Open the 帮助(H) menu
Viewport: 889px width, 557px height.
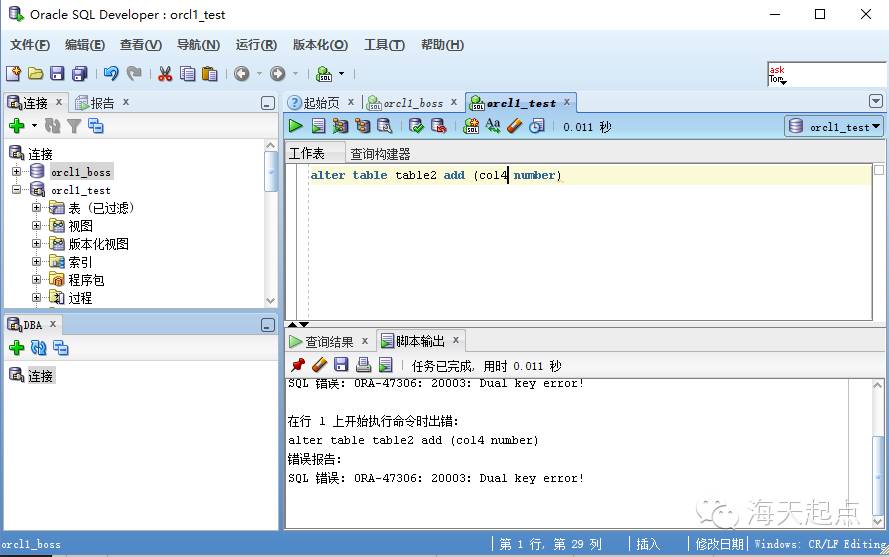[442, 45]
